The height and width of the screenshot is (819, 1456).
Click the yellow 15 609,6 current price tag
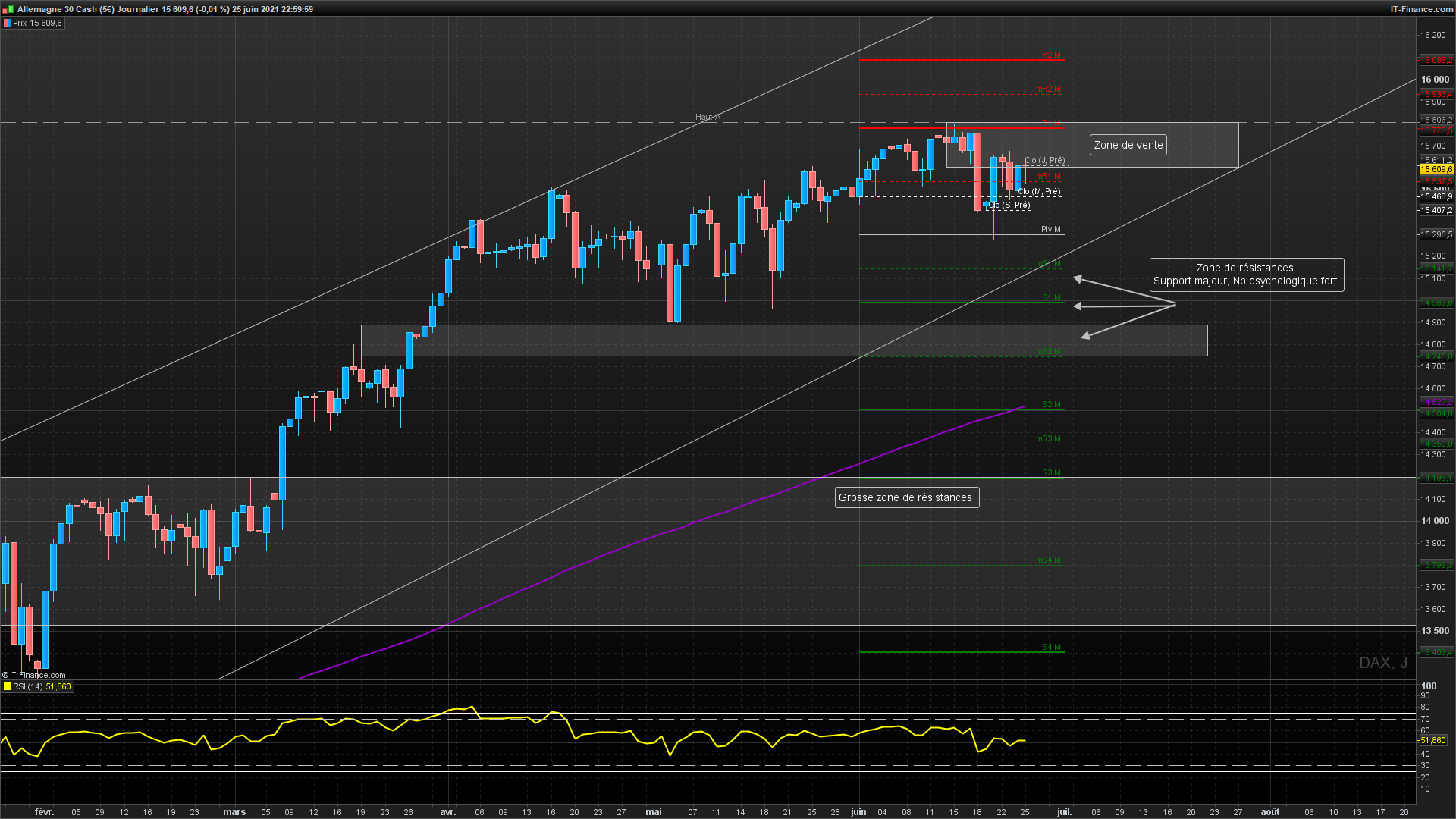pos(1436,170)
